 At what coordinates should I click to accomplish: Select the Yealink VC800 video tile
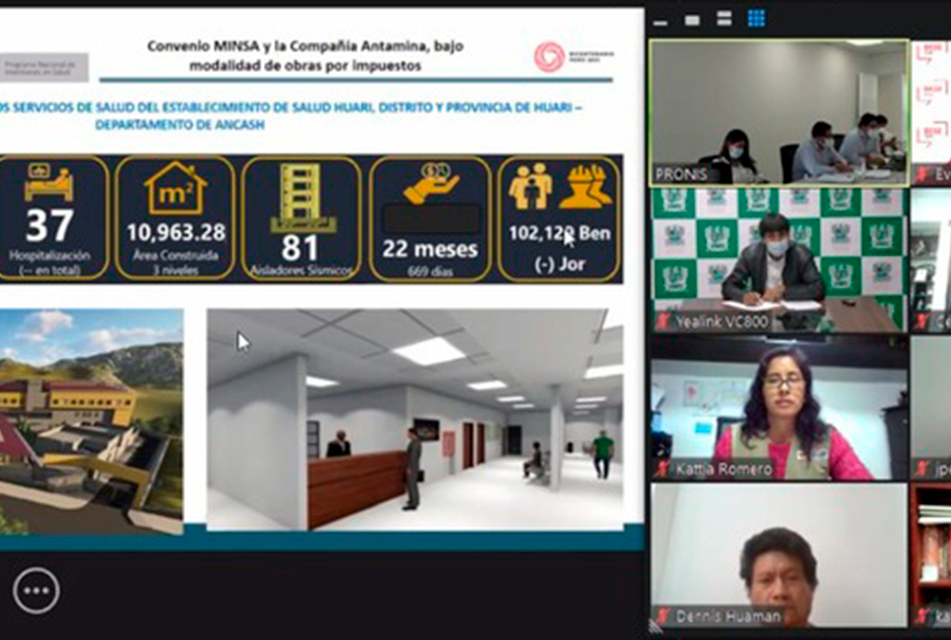[779, 260]
